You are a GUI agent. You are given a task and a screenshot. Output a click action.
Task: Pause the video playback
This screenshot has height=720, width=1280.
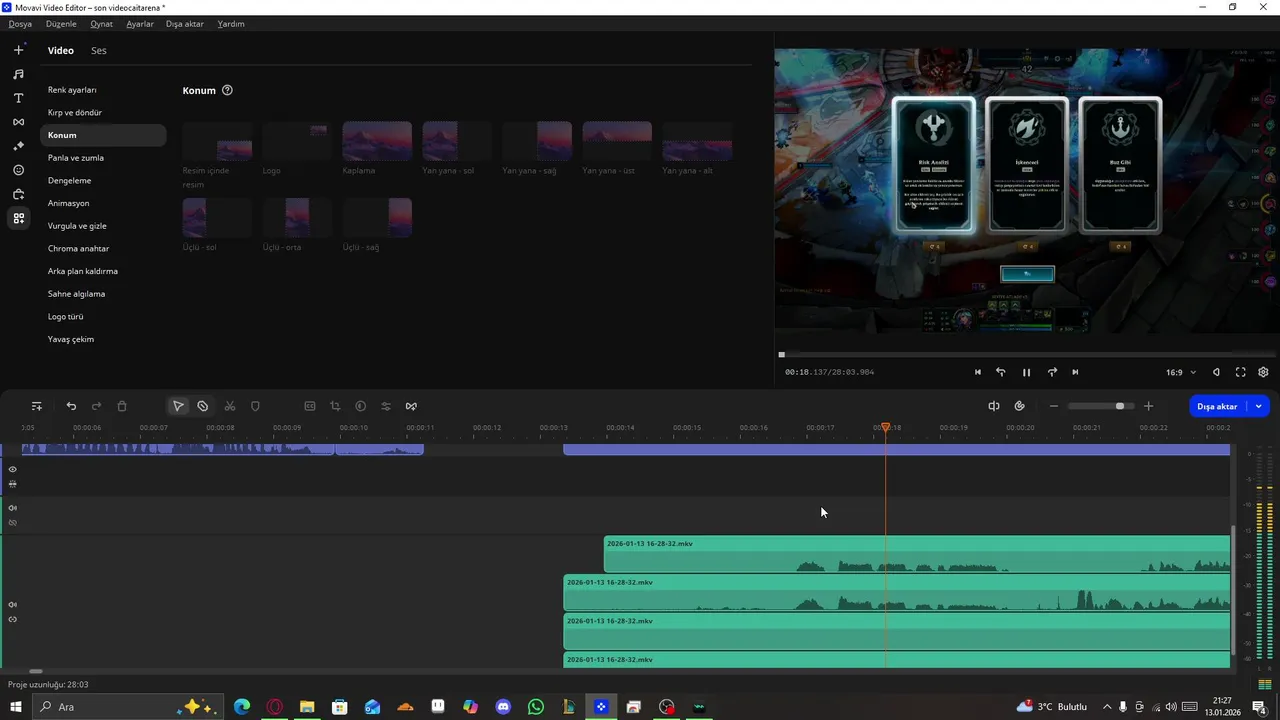click(x=1026, y=372)
